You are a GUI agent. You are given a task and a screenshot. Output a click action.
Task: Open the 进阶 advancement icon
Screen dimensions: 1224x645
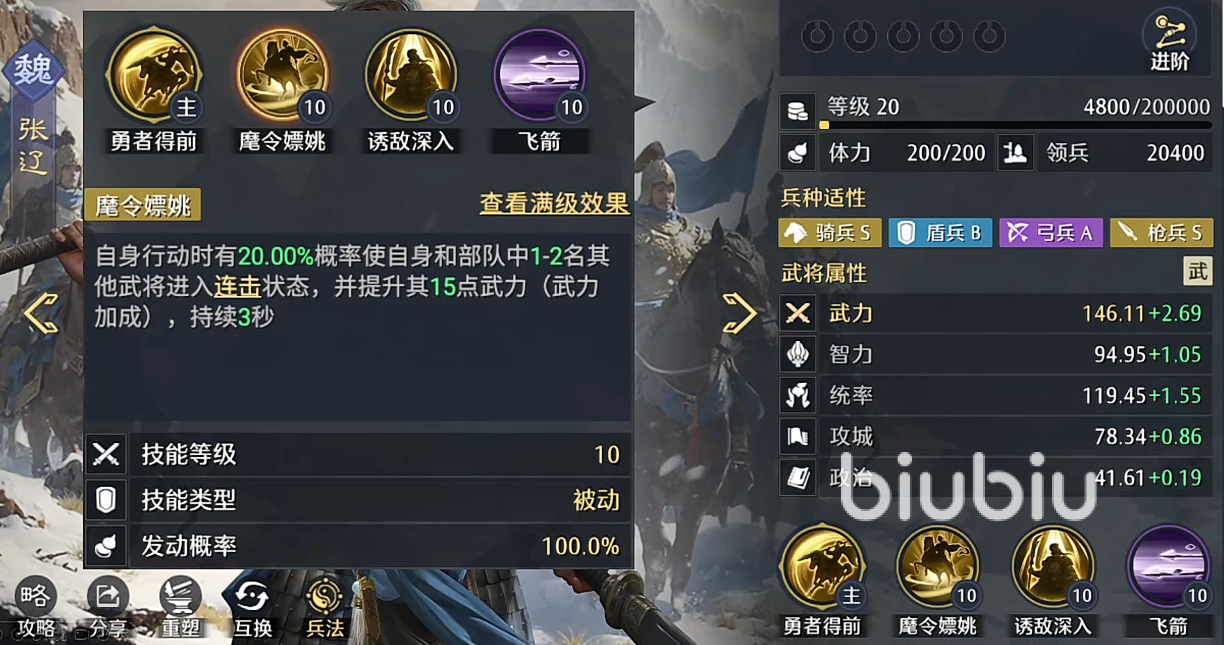coord(1169,42)
